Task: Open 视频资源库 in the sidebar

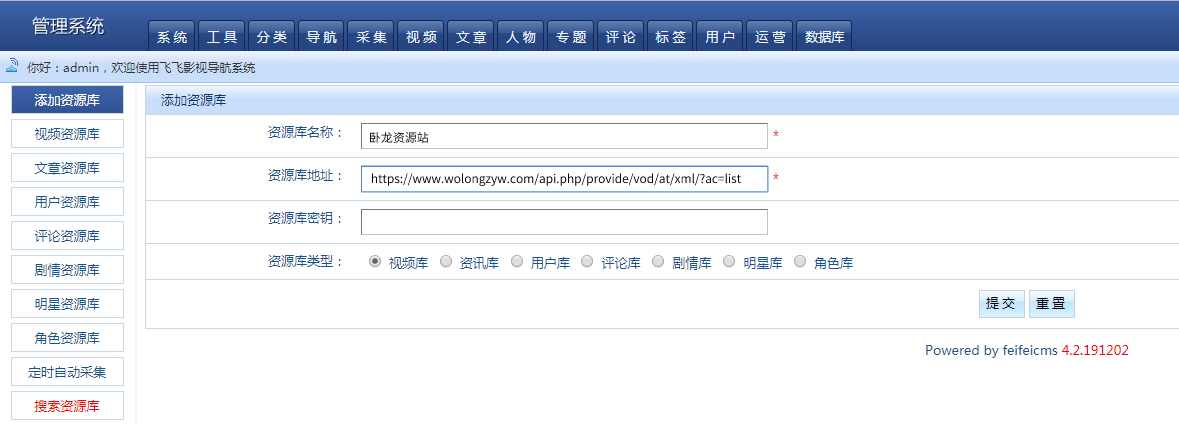Action: [67, 134]
